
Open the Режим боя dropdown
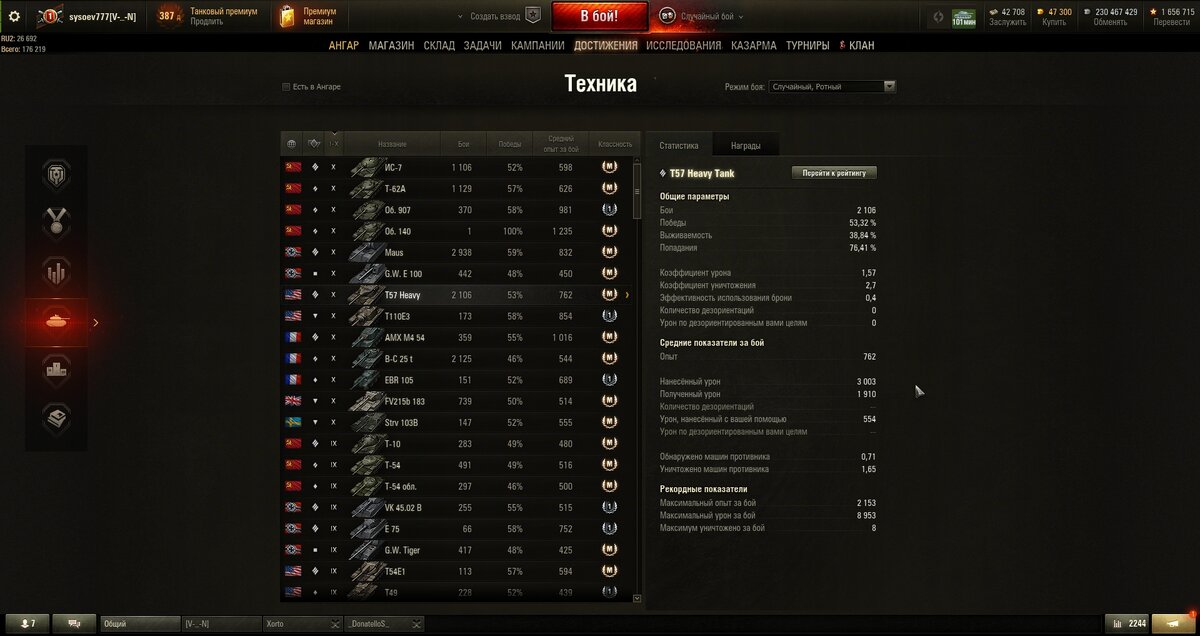click(832, 87)
